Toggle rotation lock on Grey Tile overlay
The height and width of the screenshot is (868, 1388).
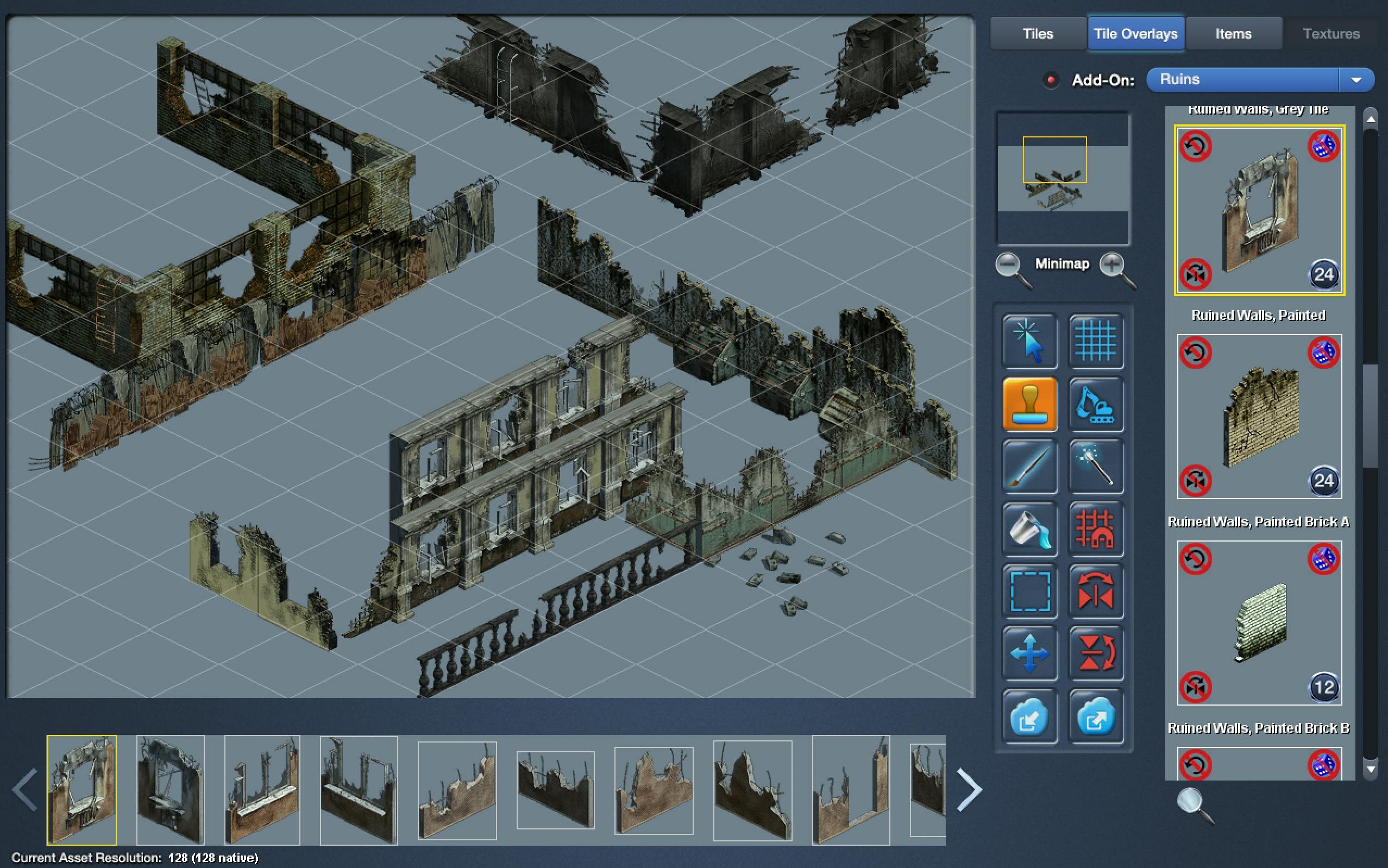coord(1196,147)
